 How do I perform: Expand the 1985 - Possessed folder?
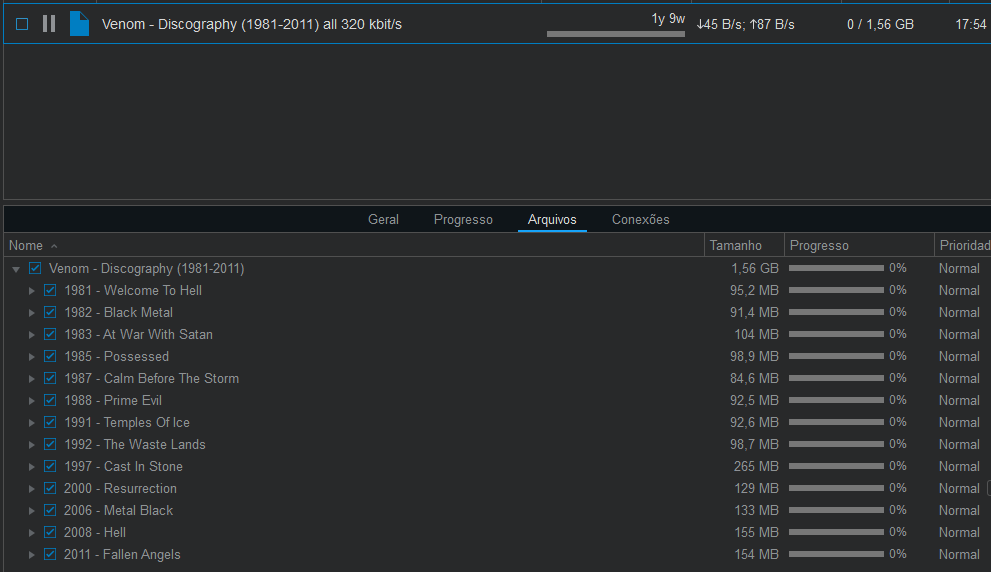coord(31,357)
